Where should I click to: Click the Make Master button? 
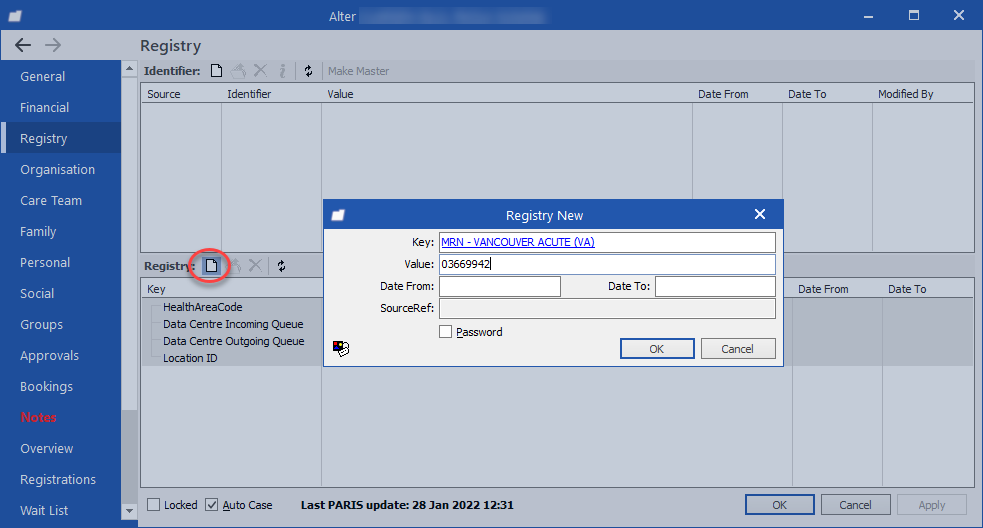pyautogui.click(x=358, y=71)
